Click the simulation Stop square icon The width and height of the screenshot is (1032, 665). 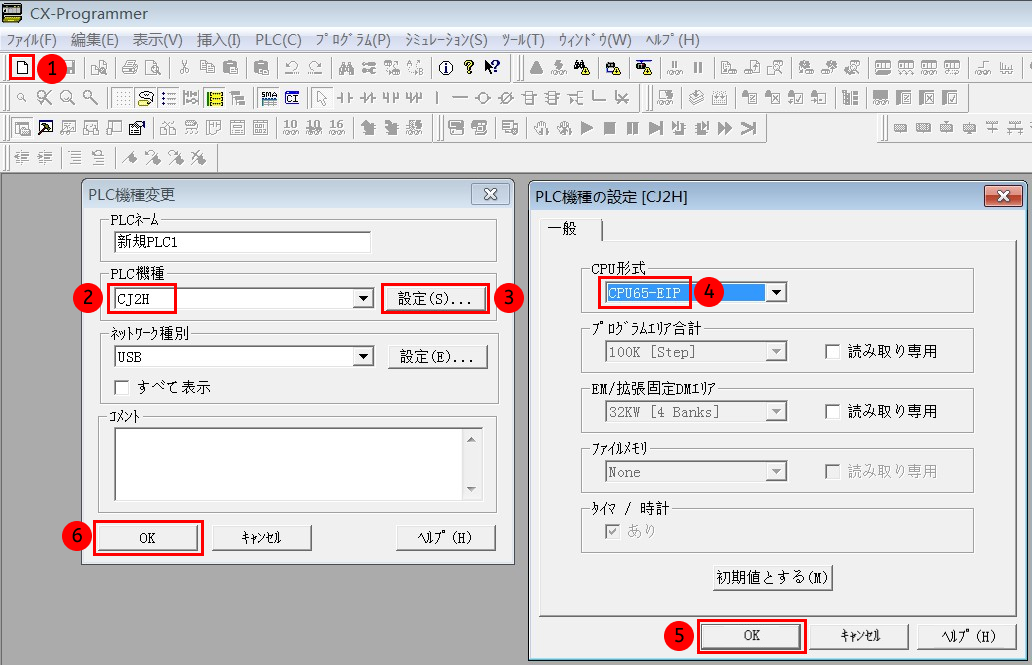pos(609,128)
